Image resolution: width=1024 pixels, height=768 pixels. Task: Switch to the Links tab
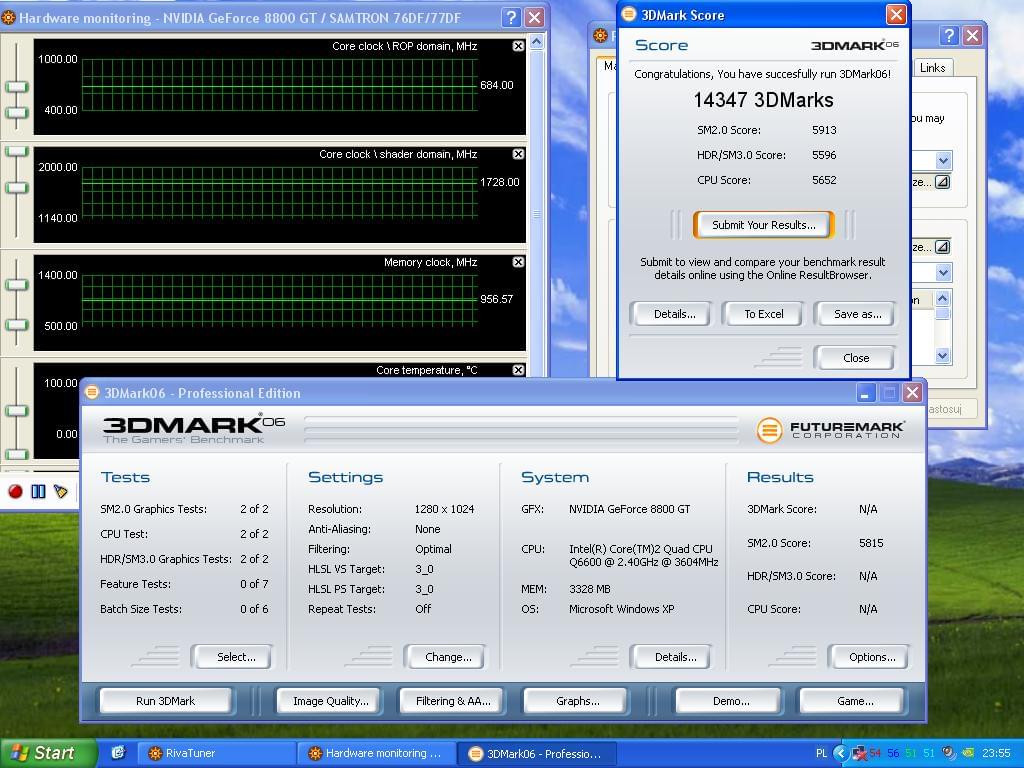(x=932, y=68)
